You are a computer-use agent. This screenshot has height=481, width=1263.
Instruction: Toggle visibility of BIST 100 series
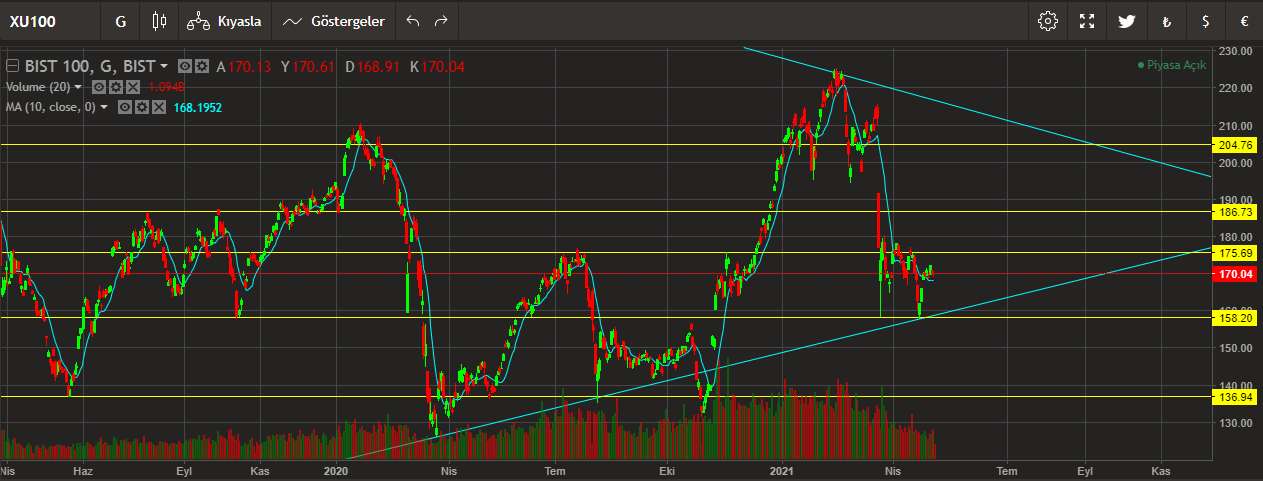click(x=185, y=66)
